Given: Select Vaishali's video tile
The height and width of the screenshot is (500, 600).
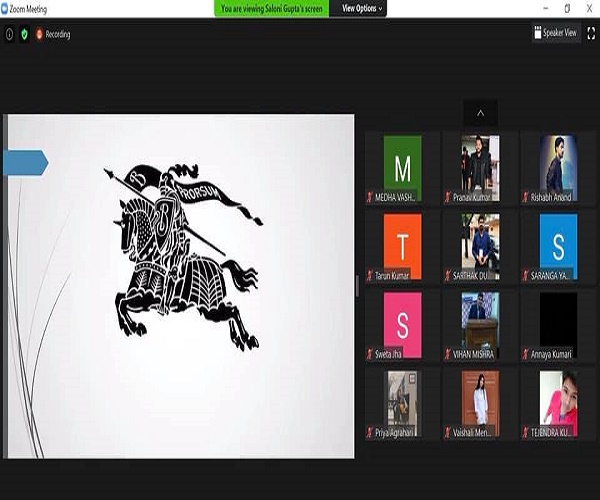Looking at the screenshot, I should pyautogui.click(x=480, y=400).
